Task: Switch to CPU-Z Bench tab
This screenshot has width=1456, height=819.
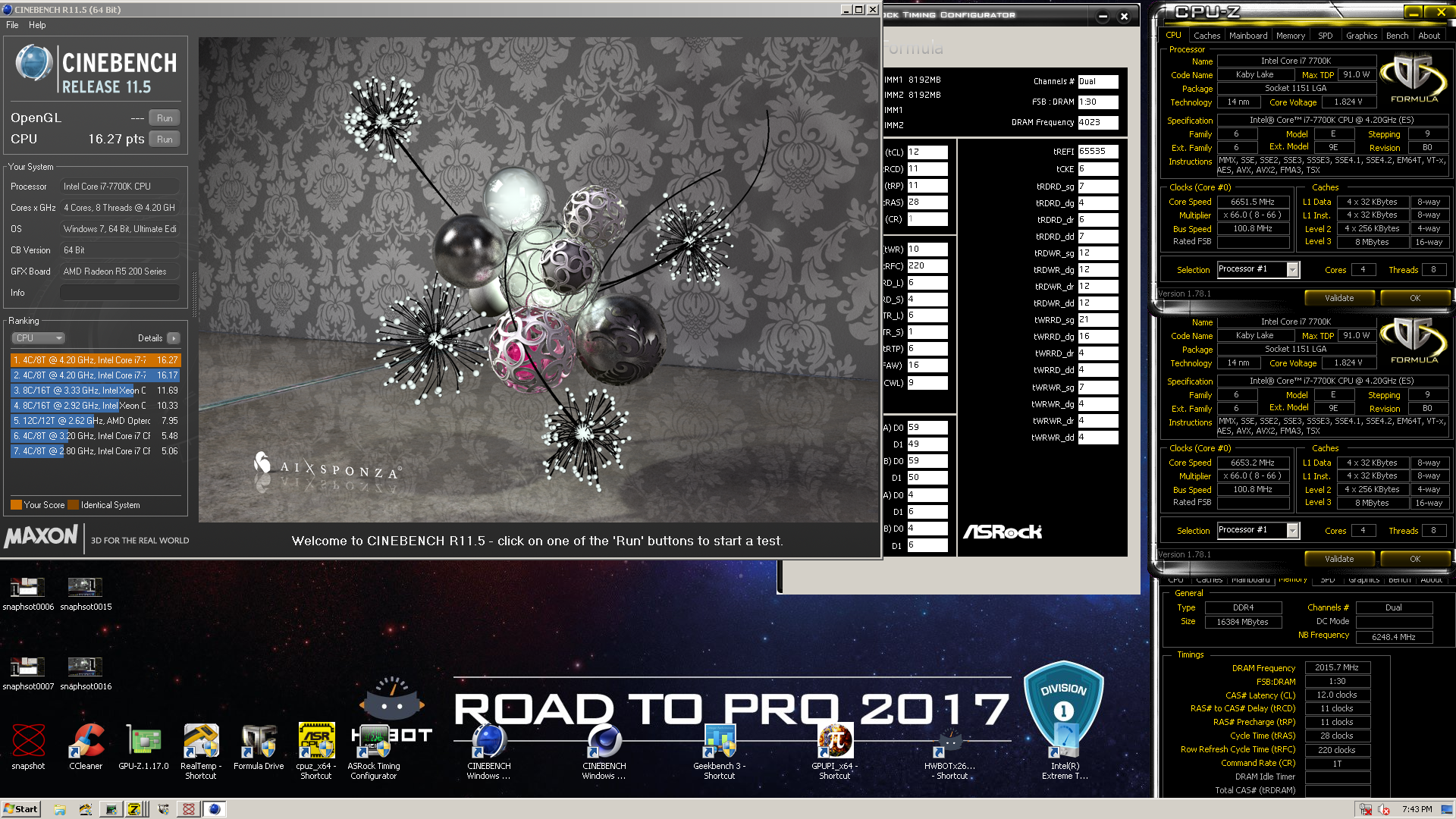Action: [1397, 36]
